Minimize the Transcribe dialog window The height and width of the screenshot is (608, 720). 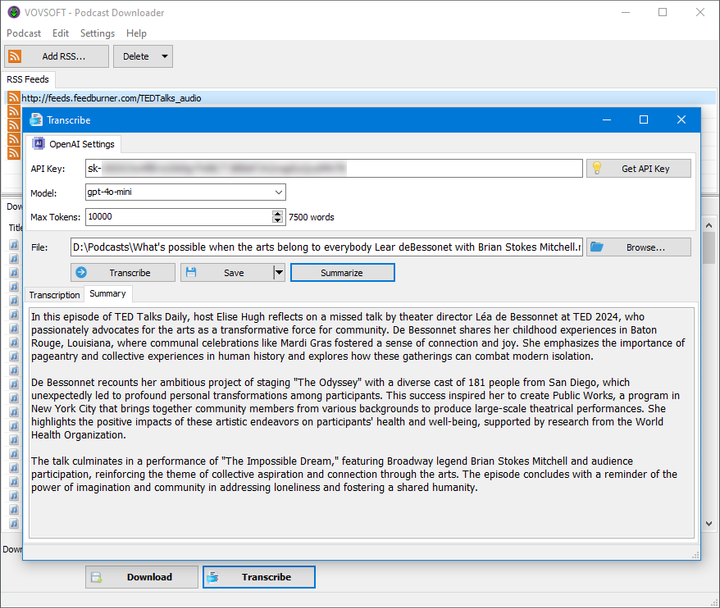[x=607, y=120]
